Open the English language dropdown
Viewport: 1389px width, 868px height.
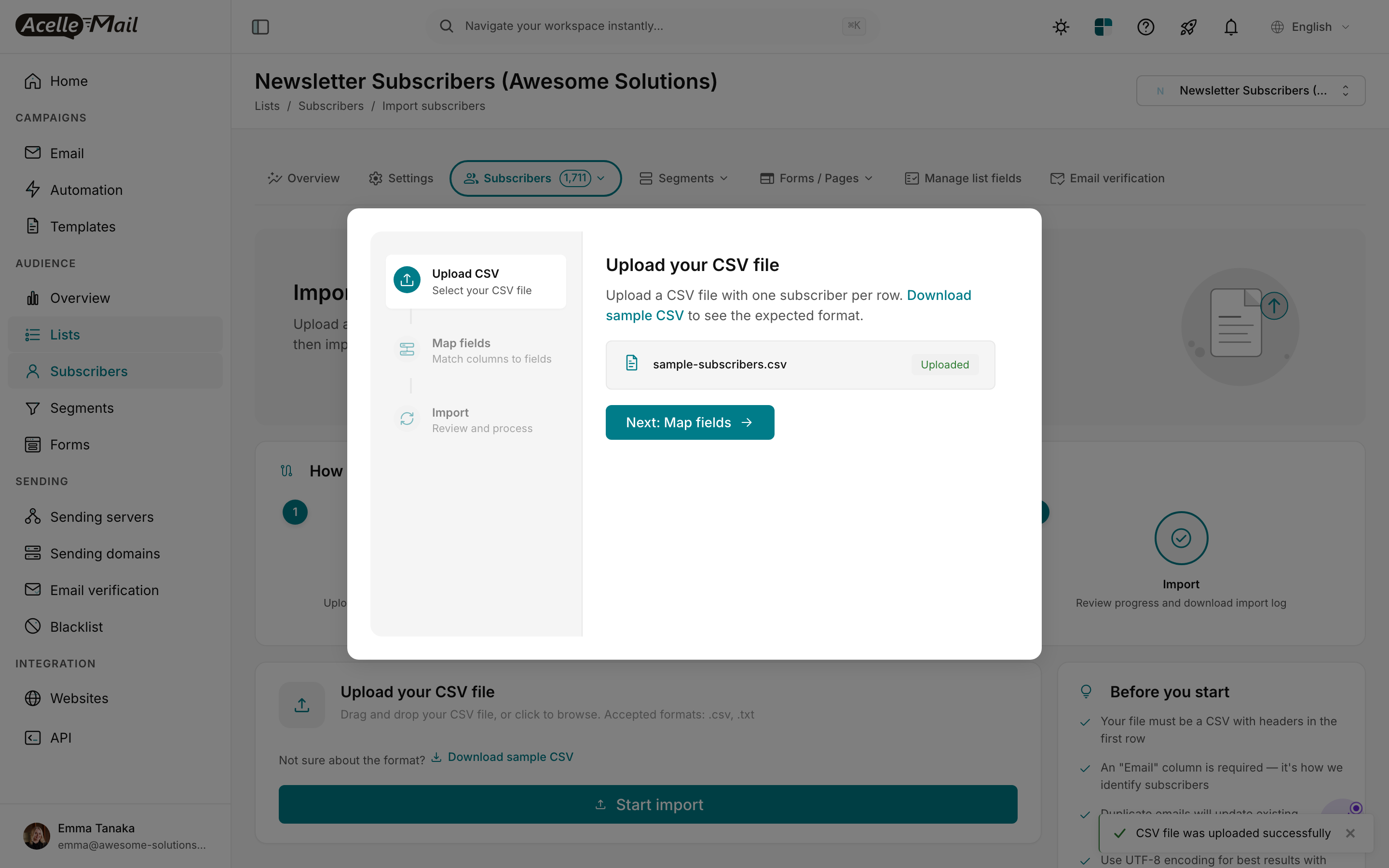point(1310,27)
